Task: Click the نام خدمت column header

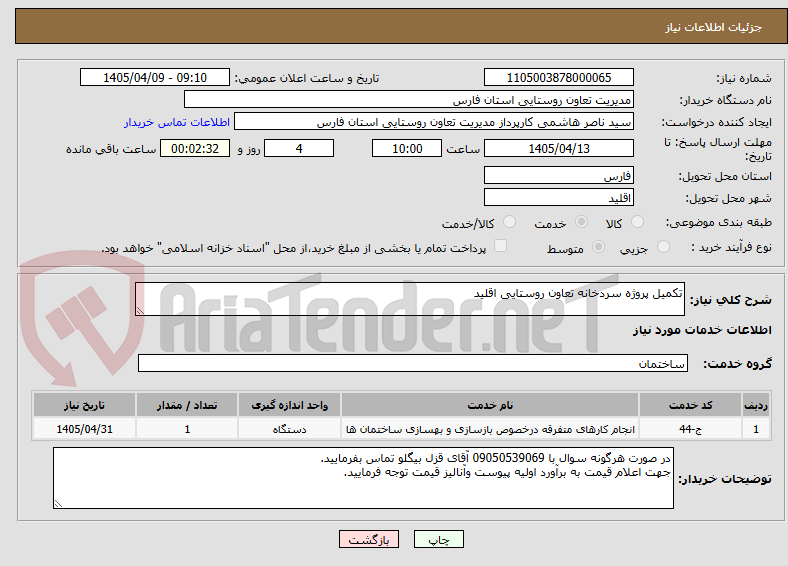Action: click(490, 405)
